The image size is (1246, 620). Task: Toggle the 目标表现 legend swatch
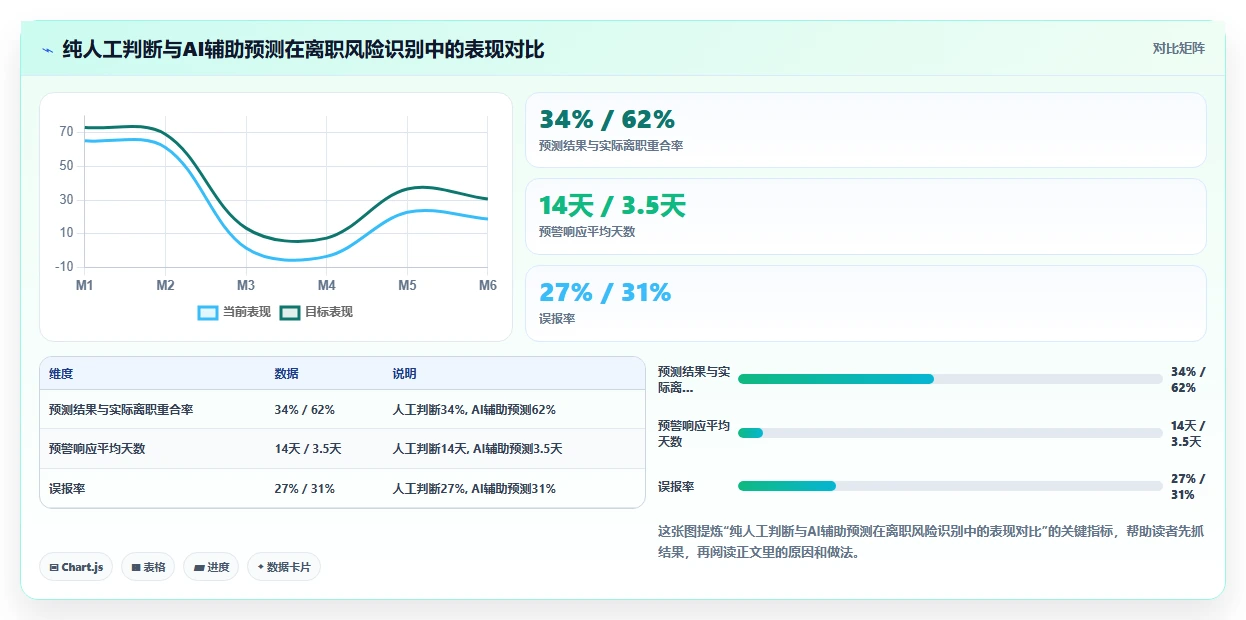click(290, 313)
